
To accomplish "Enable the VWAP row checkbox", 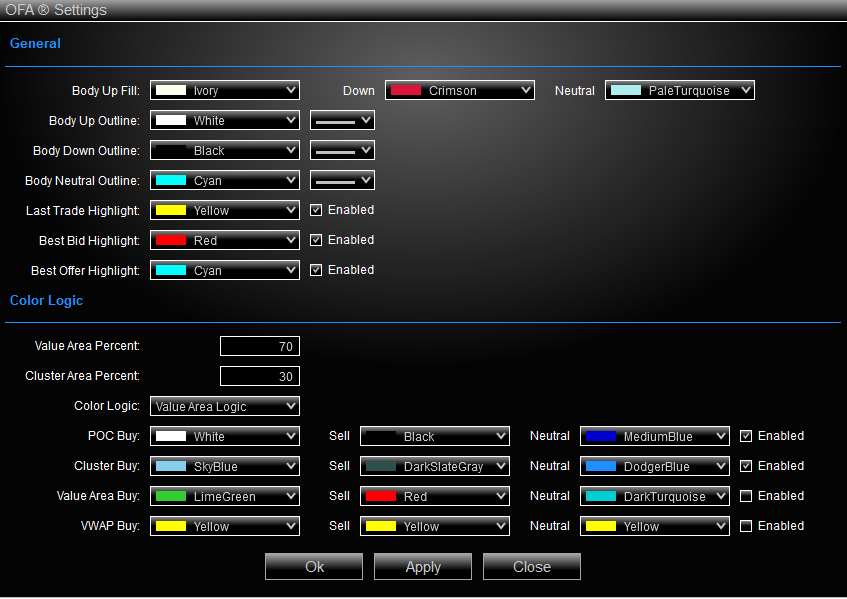I will pyautogui.click(x=746, y=526).
